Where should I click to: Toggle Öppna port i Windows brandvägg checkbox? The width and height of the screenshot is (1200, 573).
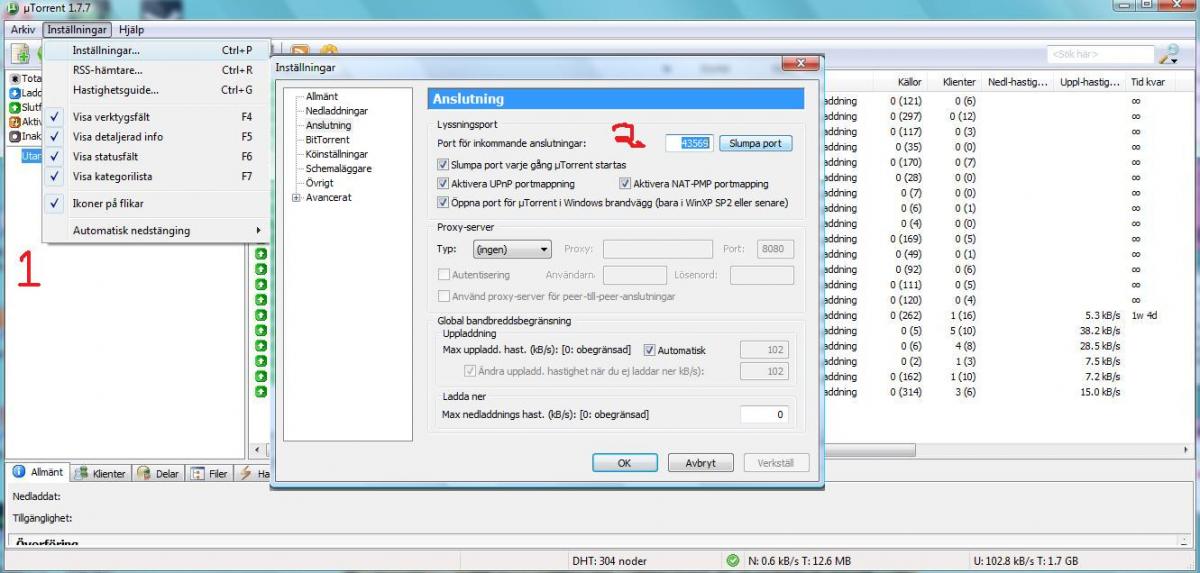(443, 202)
